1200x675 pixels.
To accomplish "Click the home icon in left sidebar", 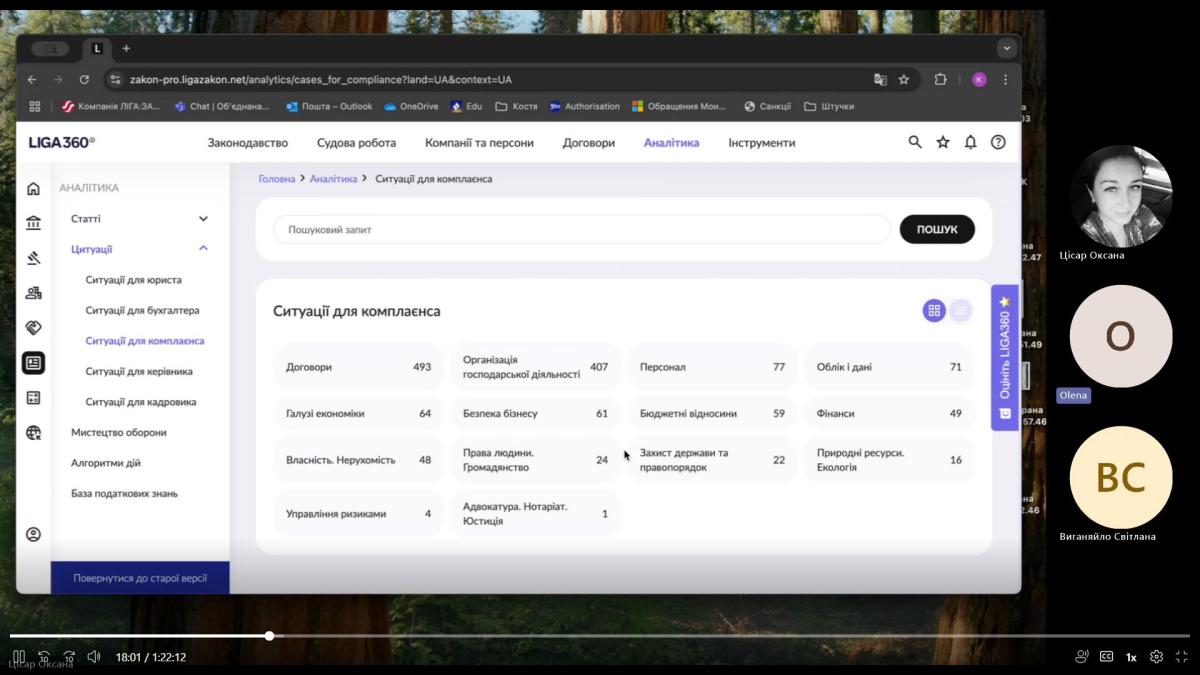I will tap(33, 188).
